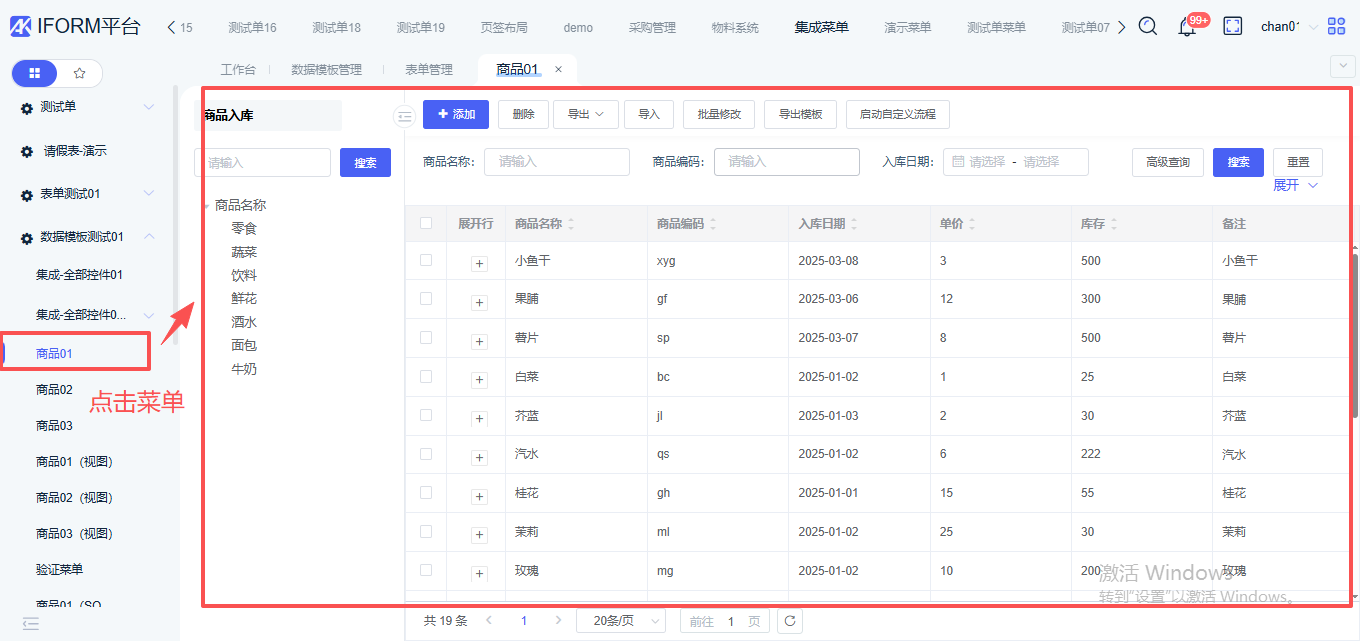The height and width of the screenshot is (641, 1360).
Task: Click the blue 添加 button
Action: click(456, 115)
